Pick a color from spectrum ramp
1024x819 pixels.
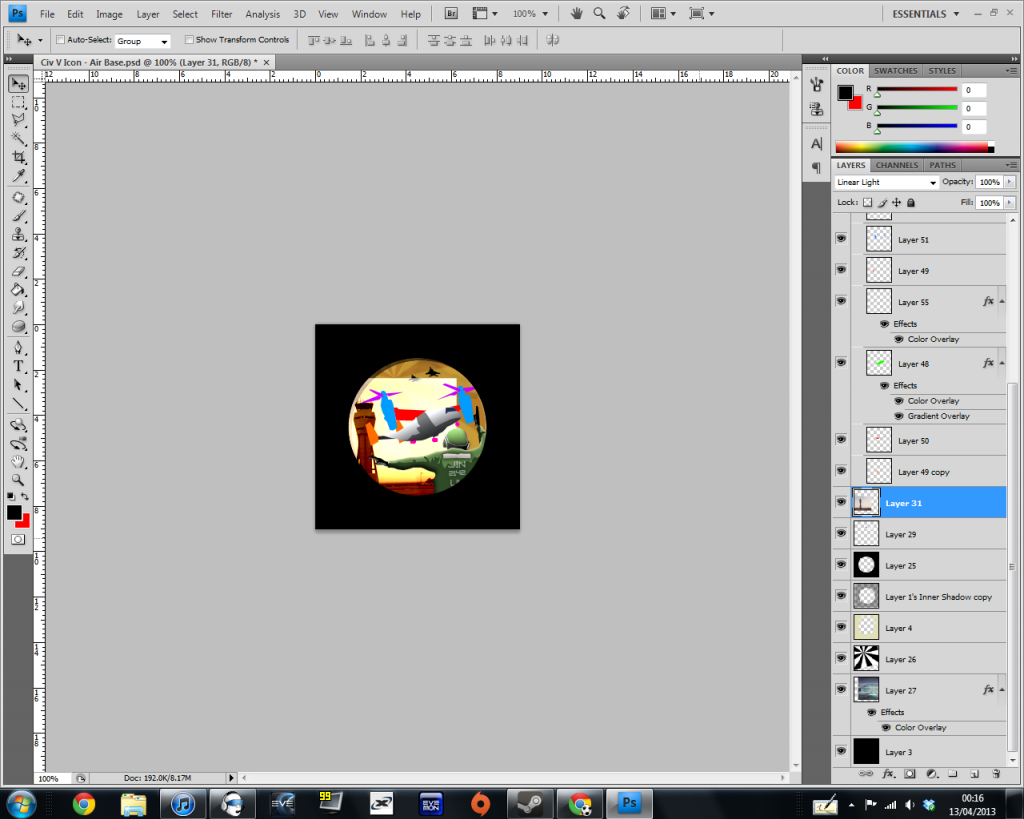(914, 148)
